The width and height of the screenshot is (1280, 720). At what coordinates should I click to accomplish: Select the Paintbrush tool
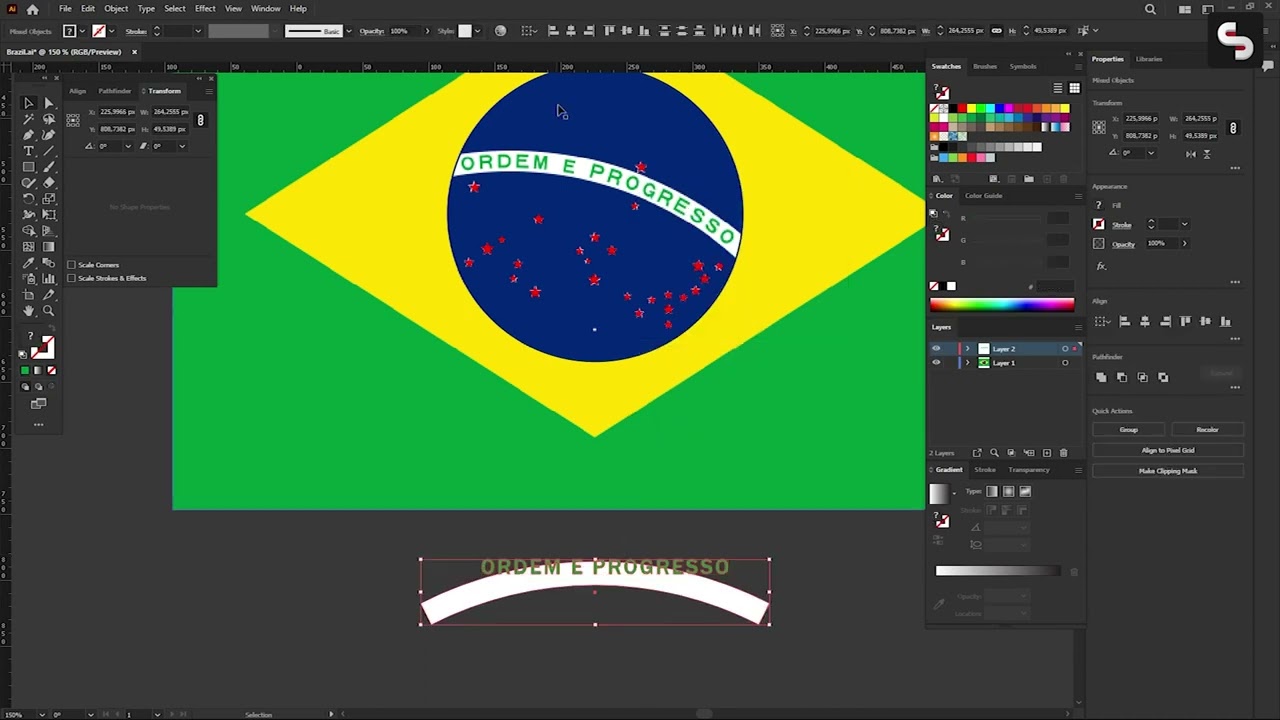point(48,167)
